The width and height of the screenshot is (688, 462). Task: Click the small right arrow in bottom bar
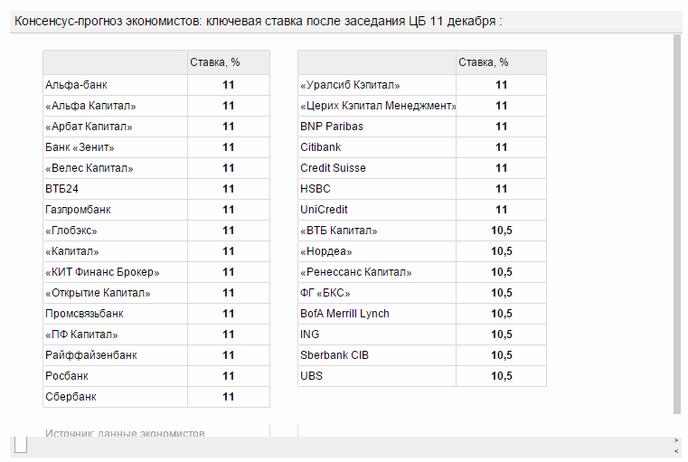click(x=676, y=441)
